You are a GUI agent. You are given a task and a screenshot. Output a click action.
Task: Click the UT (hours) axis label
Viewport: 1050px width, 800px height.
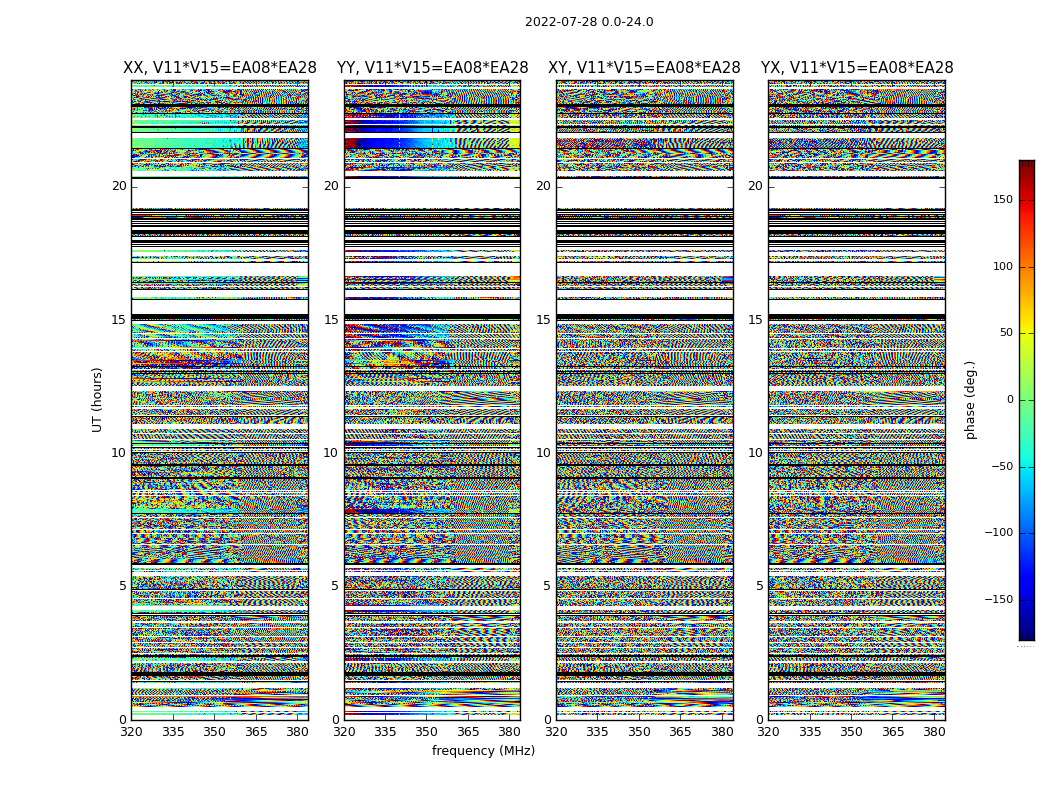pos(97,400)
